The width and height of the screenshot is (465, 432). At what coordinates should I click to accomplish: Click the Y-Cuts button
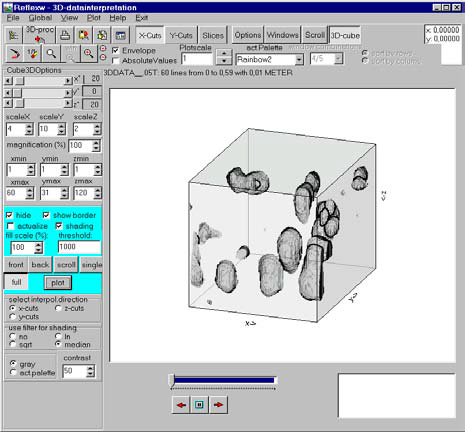(x=181, y=35)
